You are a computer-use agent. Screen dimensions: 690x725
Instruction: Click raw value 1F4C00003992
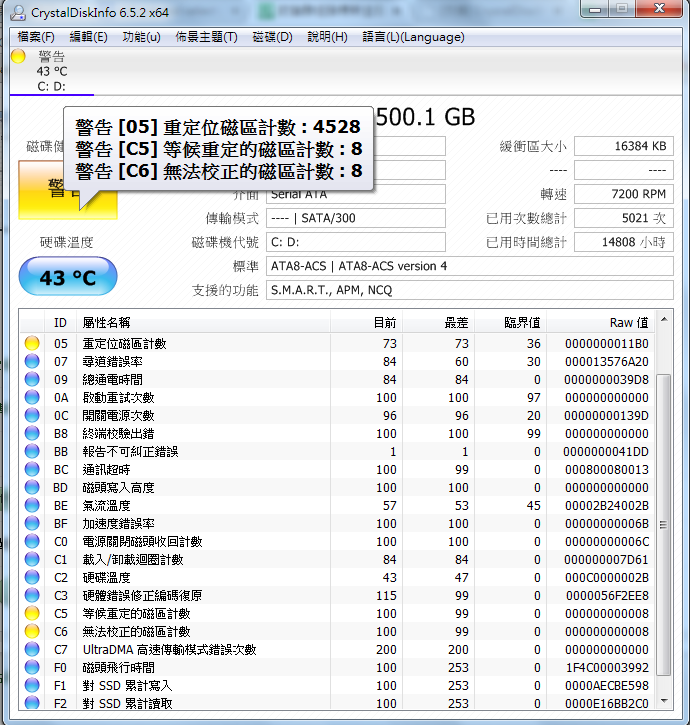coord(607,668)
